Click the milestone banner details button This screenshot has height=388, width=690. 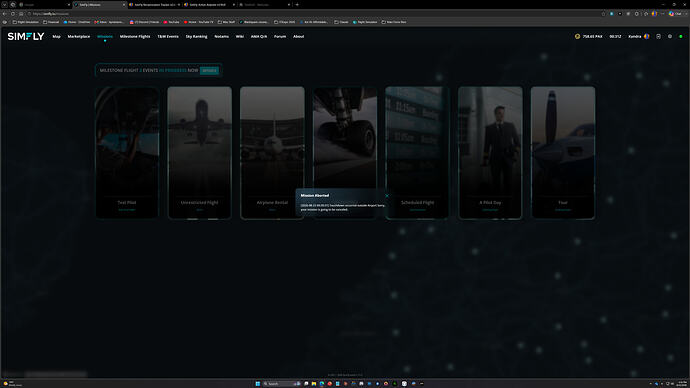pyautogui.click(x=209, y=70)
